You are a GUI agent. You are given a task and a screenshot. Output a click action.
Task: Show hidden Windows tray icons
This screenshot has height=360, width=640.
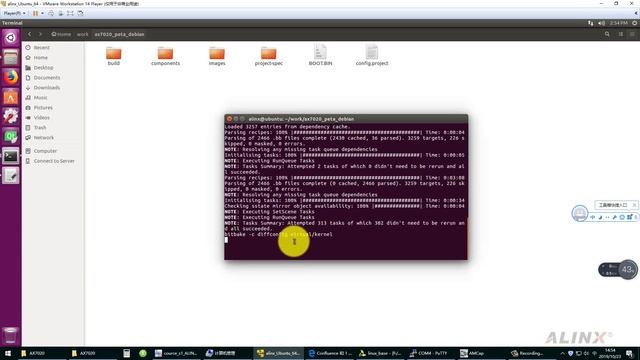(562, 353)
